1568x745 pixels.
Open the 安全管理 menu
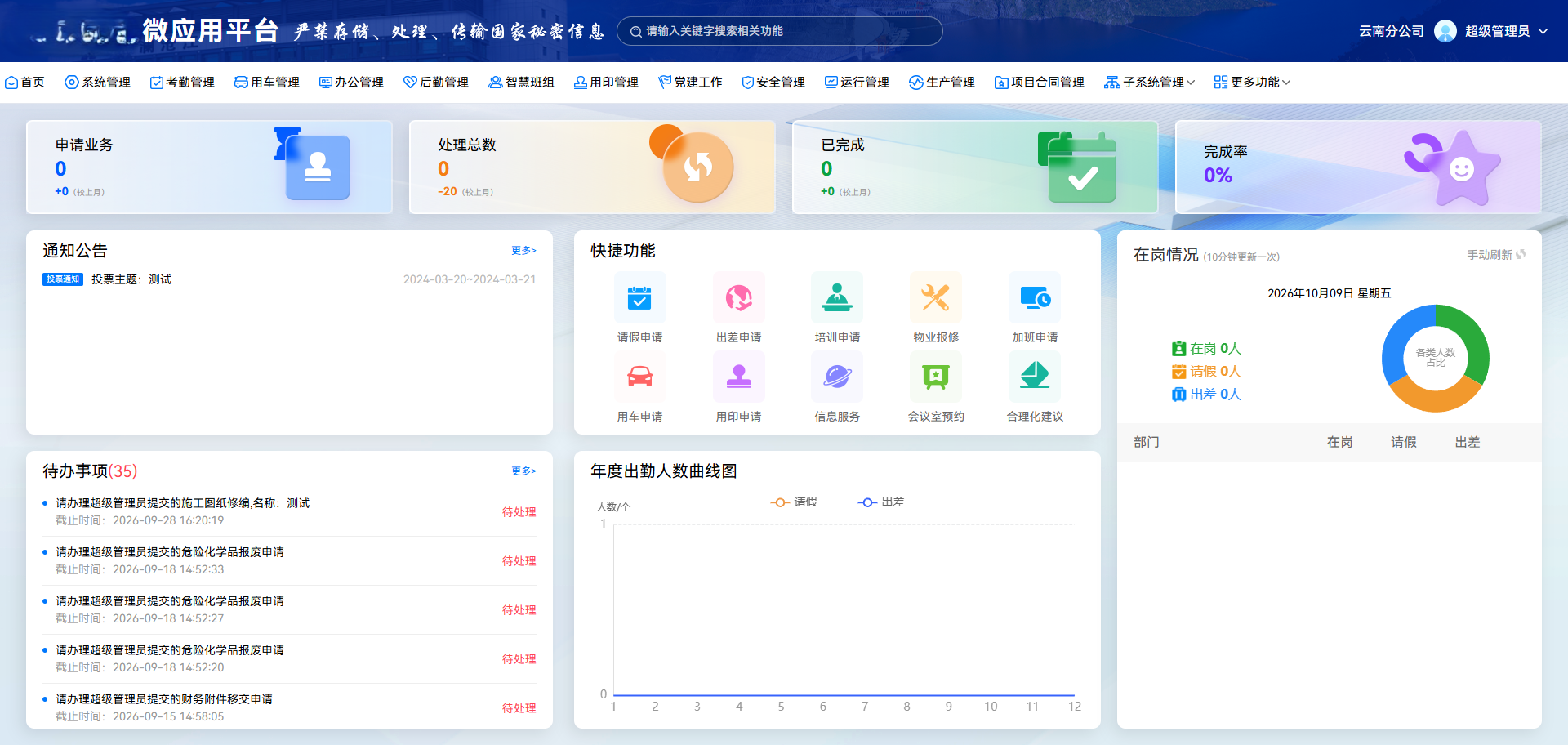click(x=773, y=83)
